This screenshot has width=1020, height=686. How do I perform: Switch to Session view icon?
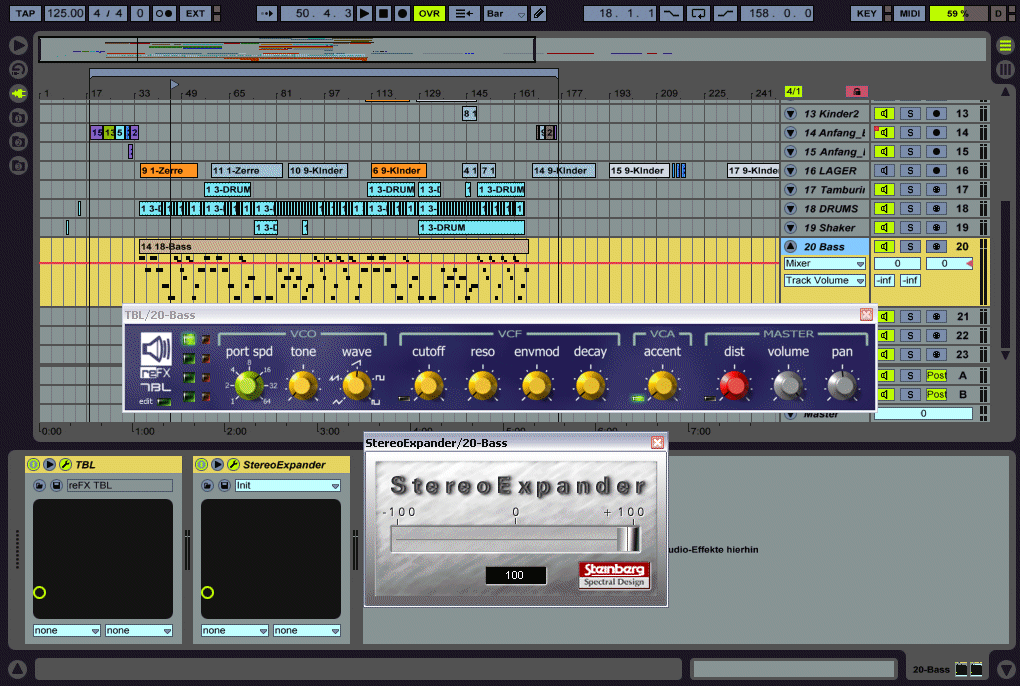[x=1005, y=69]
